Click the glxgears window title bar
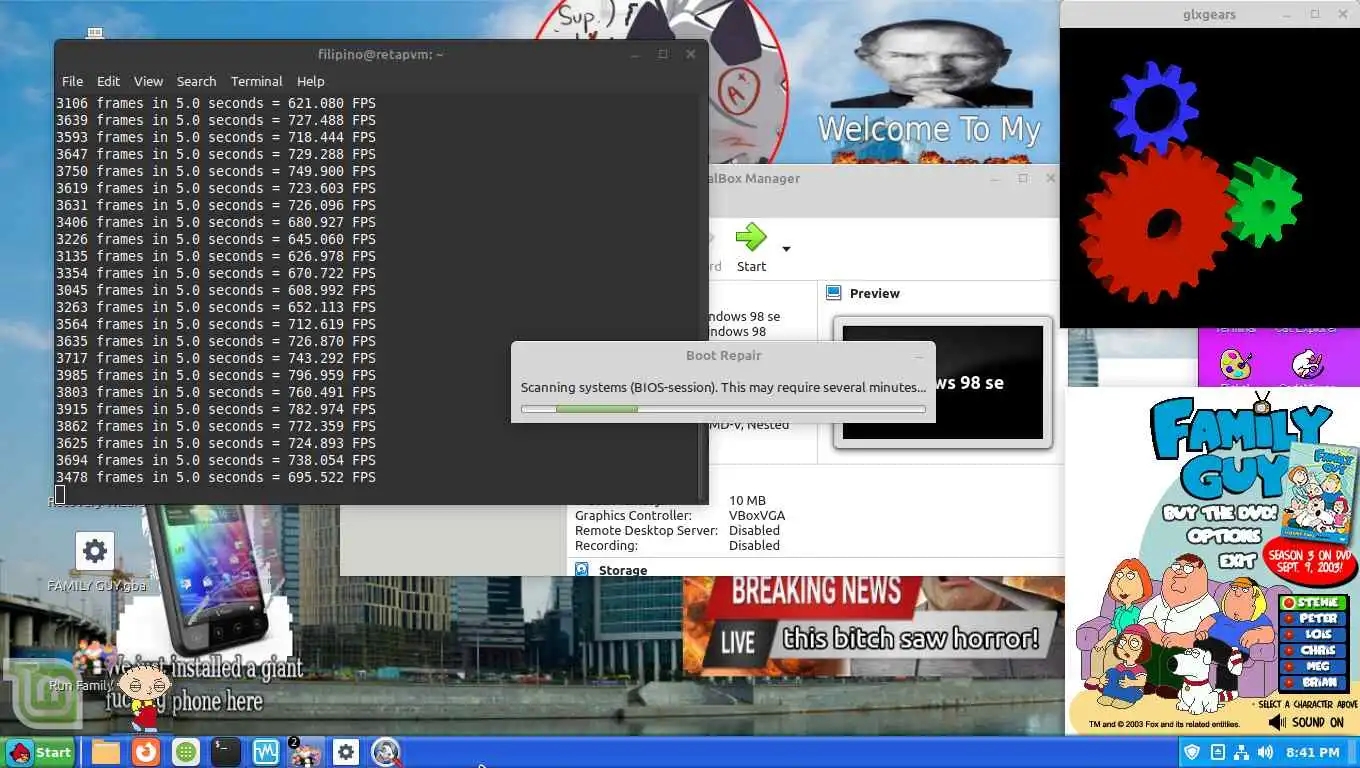1360x768 pixels. pos(1209,14)
